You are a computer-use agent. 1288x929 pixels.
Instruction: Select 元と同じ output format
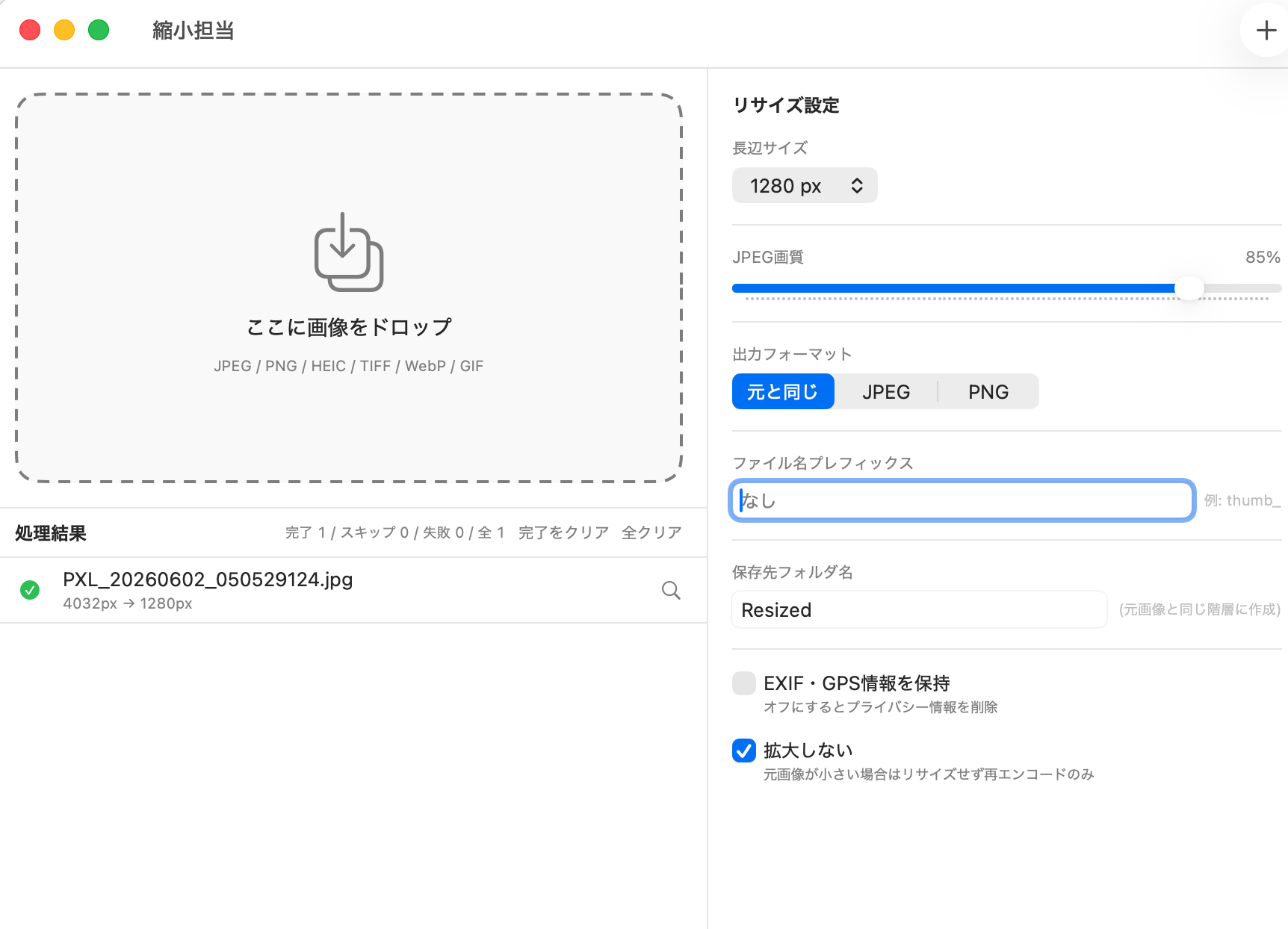[x=783, y=391]
